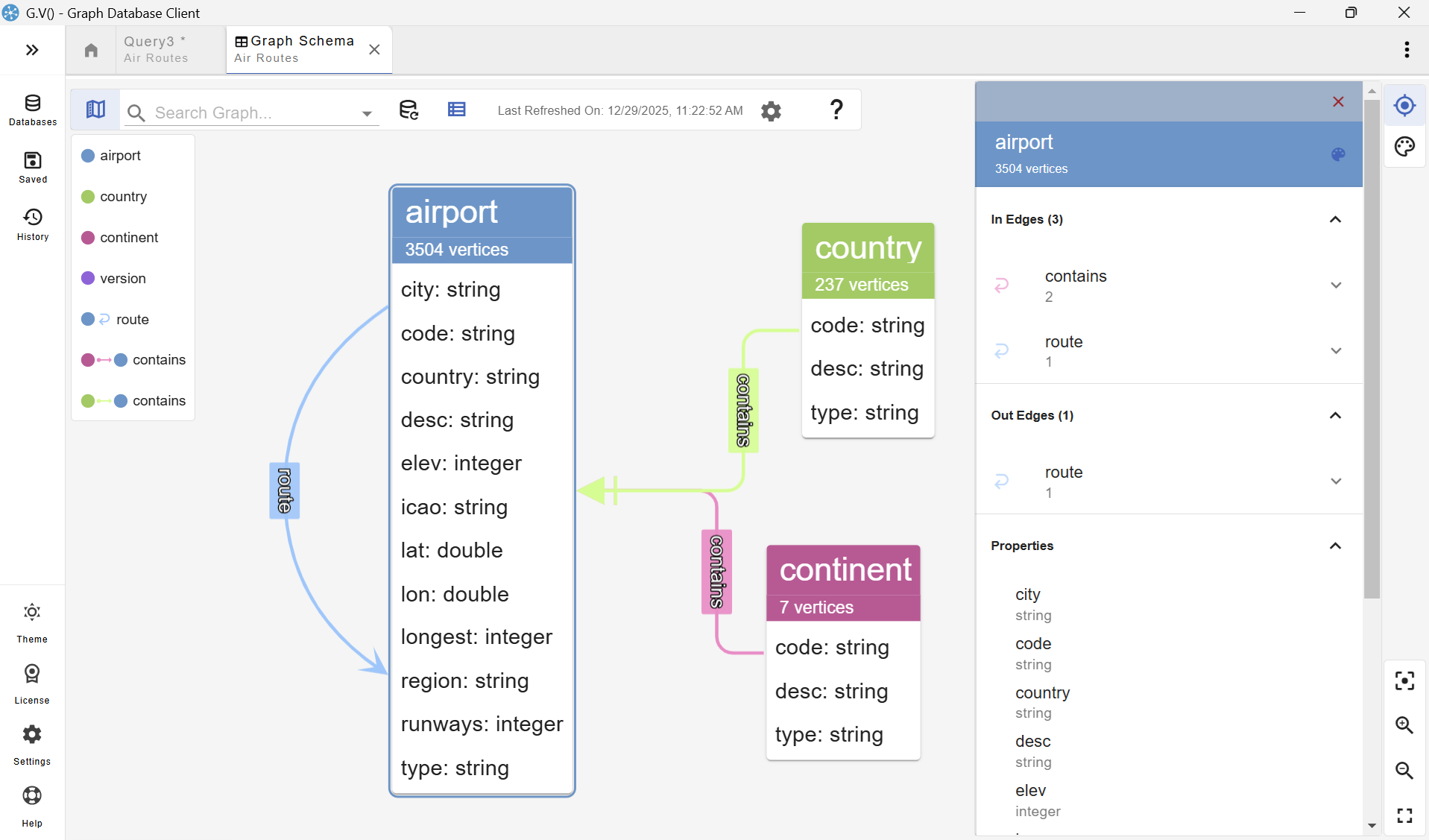Expand the left navigation sidebar
Viewport: 1429px width, 840px height.
point(31,49)
